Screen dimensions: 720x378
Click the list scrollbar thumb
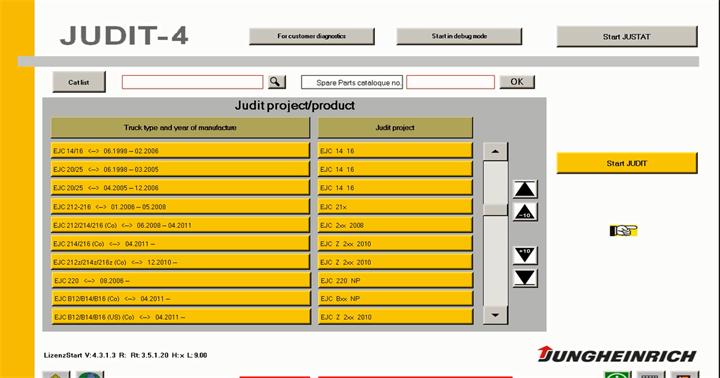[495, 209]
